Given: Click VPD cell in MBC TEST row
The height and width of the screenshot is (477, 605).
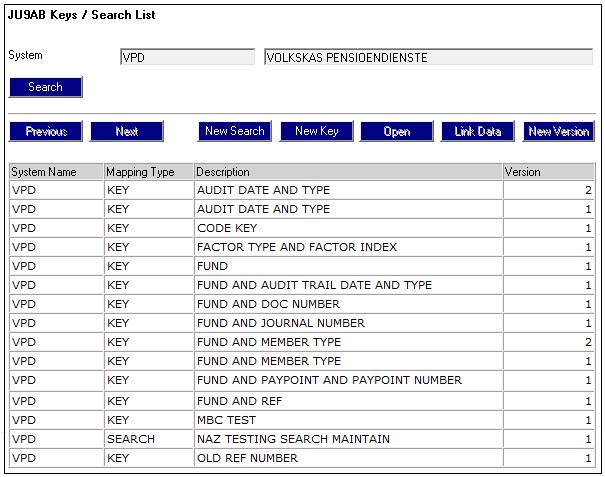Looking at the screenshot, I should 56,420.
